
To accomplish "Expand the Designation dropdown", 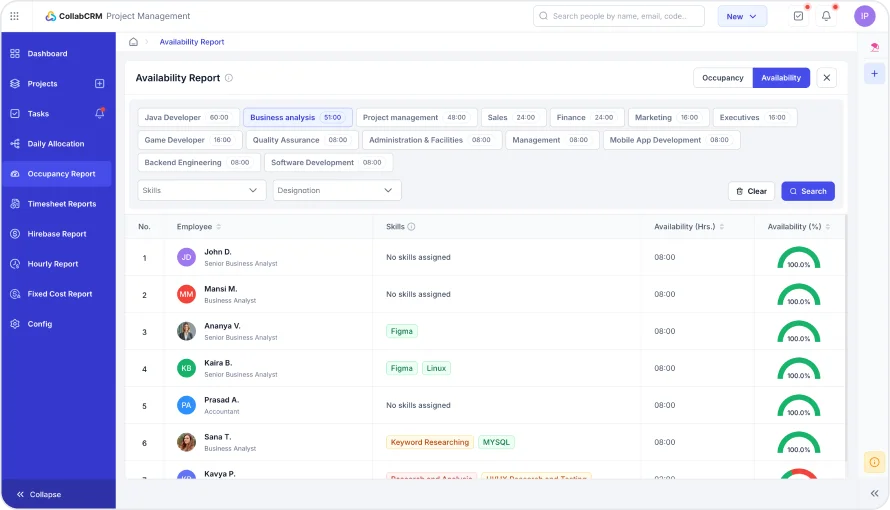I will click(336, 190).
